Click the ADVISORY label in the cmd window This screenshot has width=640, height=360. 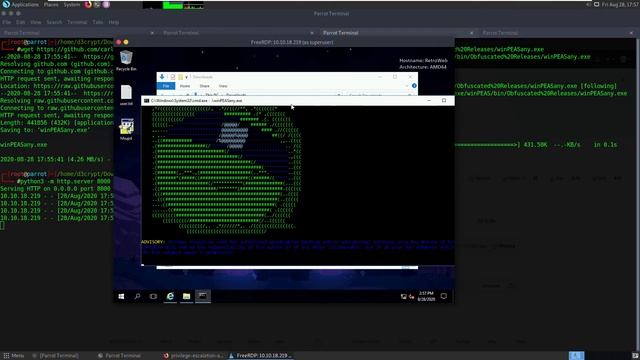tap(153, 242)
